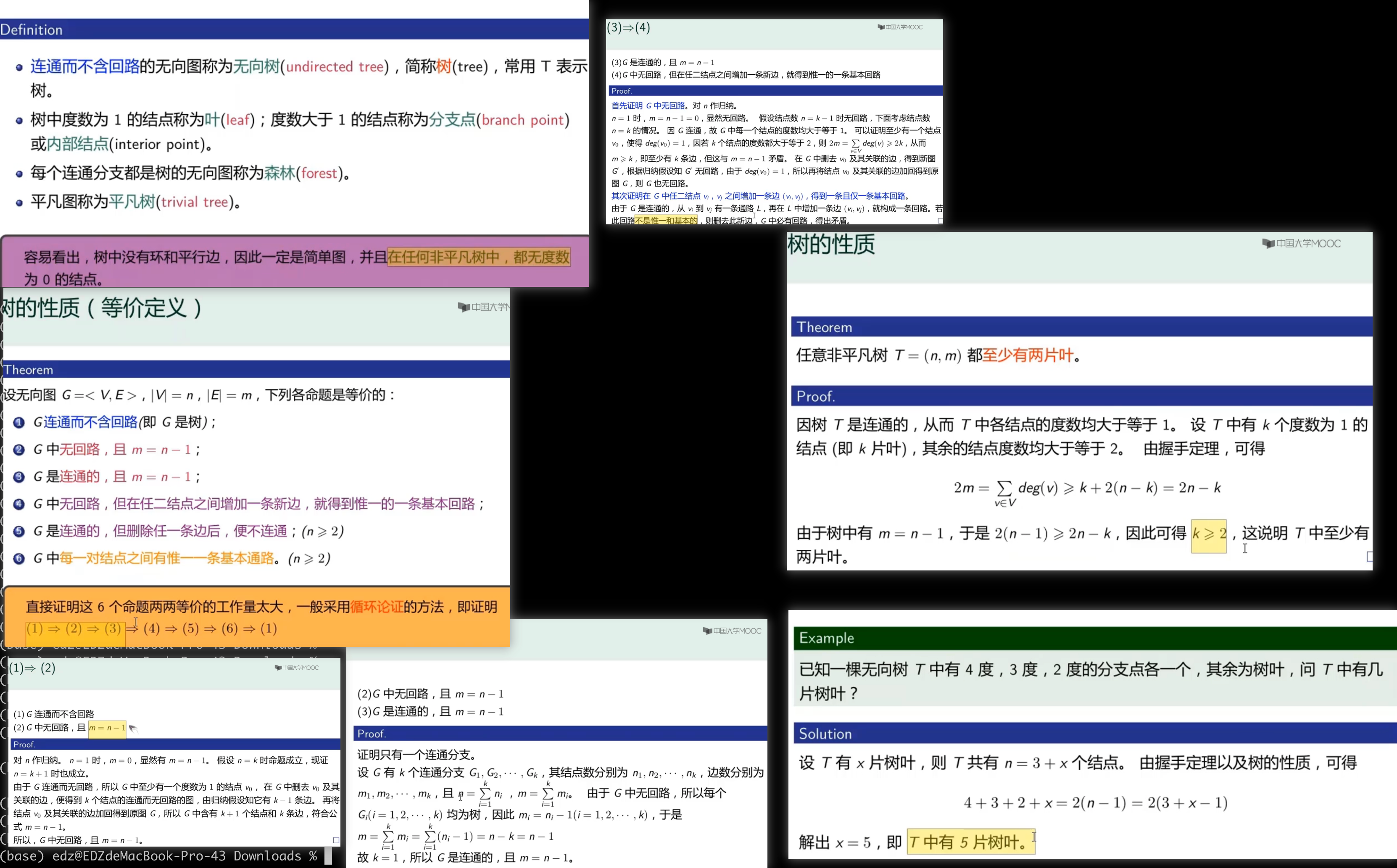The width and height of the screenshot is (1397, 868).
Task: Click the highlighted k ≥ 2 box
Action: (1209, 535)
